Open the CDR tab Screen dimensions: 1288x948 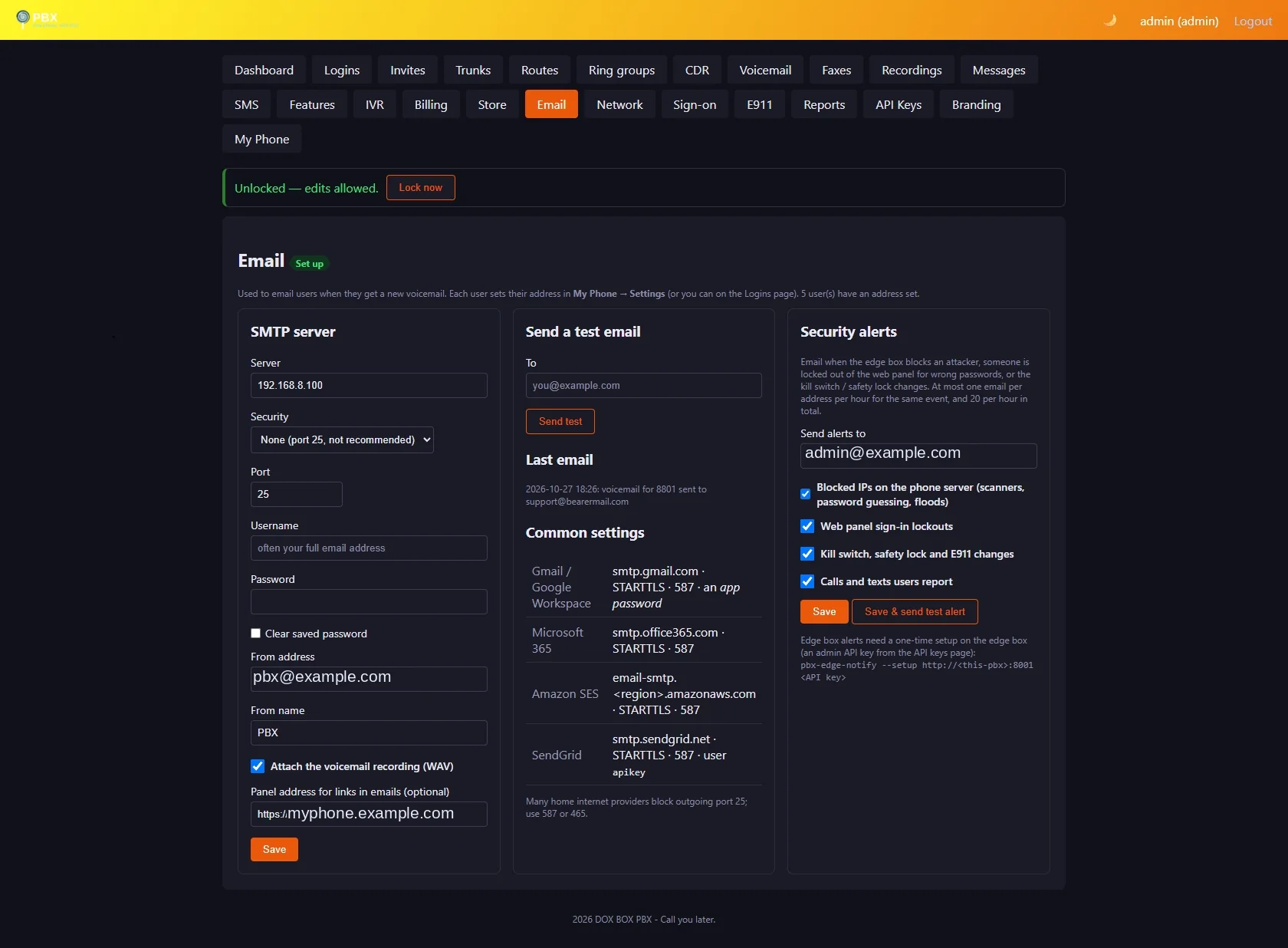click(697, 70)
